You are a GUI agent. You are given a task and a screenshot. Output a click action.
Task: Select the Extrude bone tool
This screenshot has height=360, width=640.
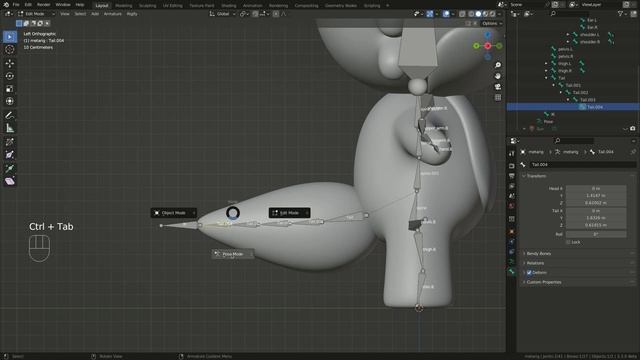click(10, 168)
